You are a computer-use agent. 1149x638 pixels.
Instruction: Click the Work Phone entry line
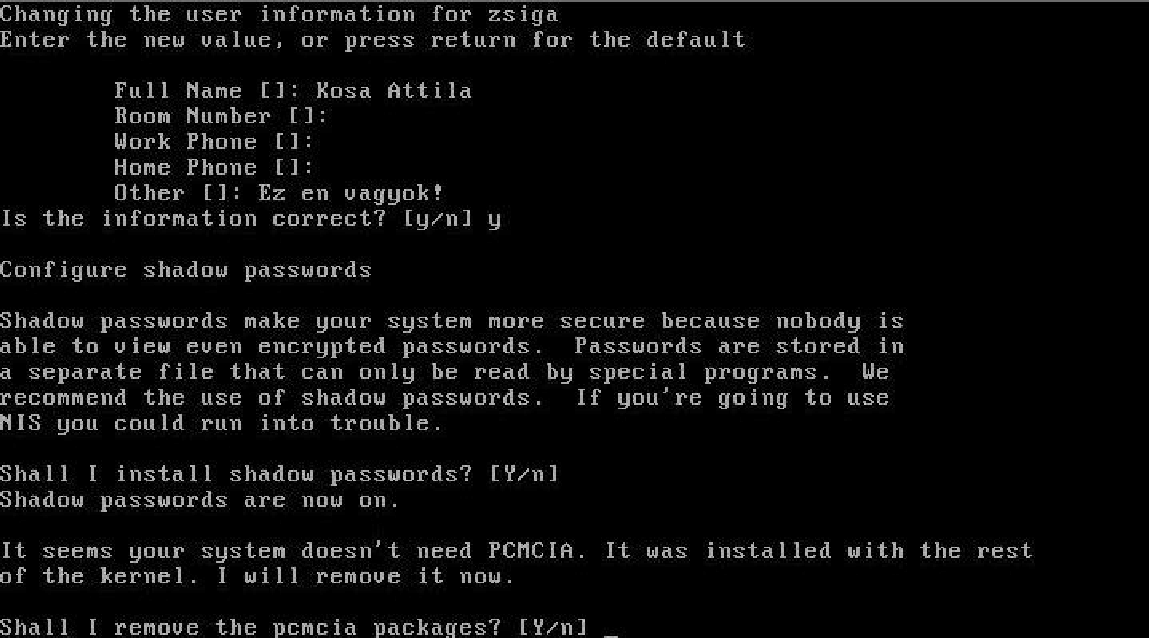[x=213, y=142]
